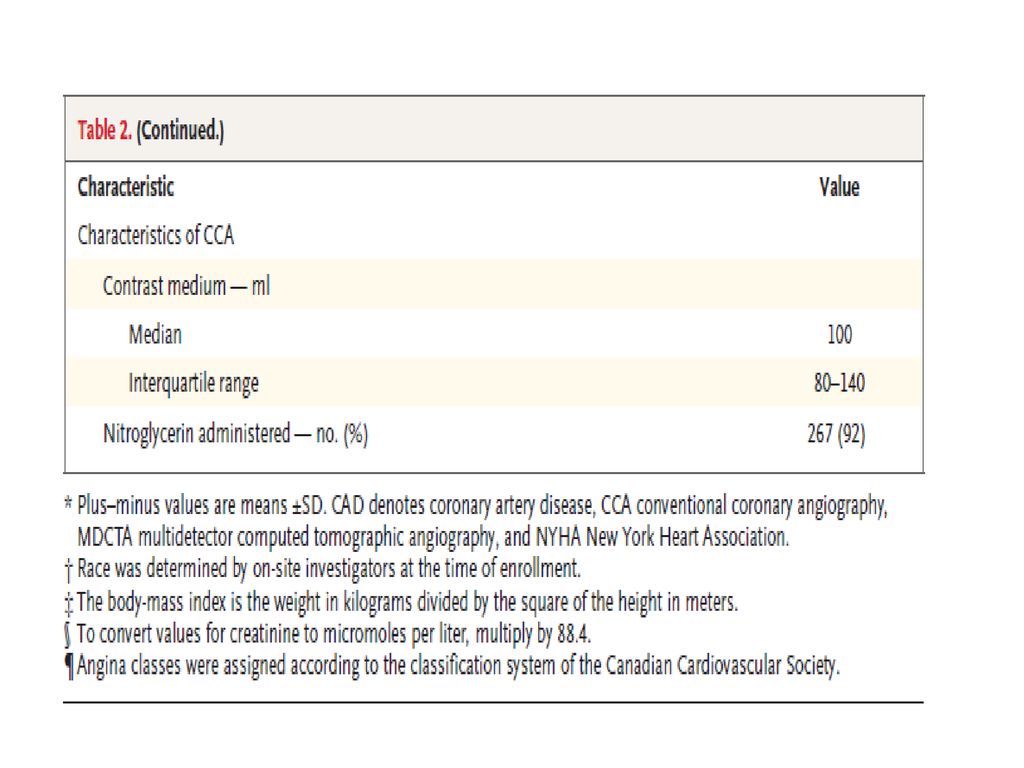The image size is (1024, 768).
Task: Select the 'Characteristic' column header
Action: 126,187
